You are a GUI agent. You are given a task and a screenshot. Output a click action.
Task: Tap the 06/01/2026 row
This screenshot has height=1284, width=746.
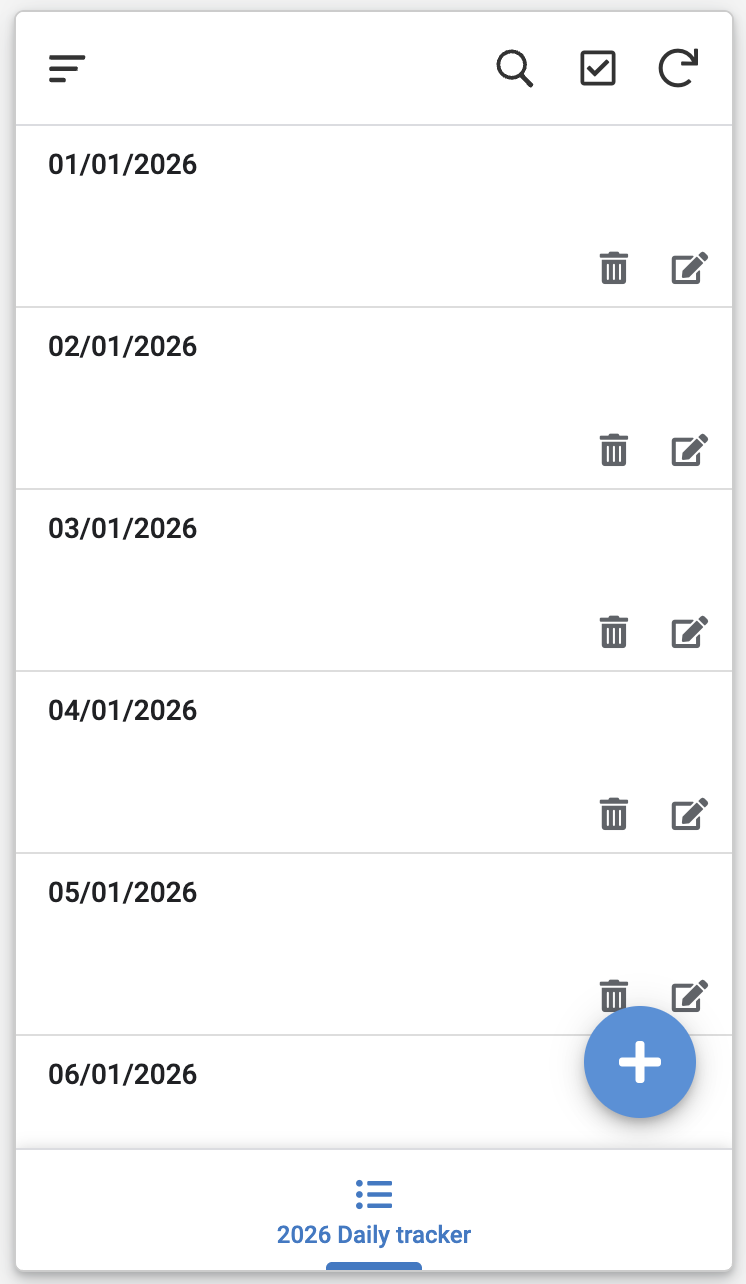(123, 1074)
